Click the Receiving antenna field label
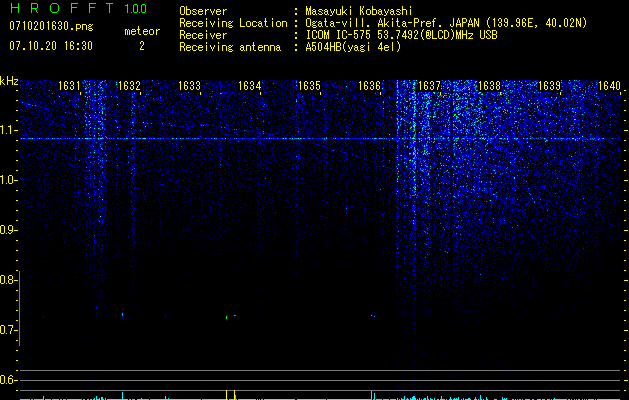The image size is (629, 400). [230, 47]
